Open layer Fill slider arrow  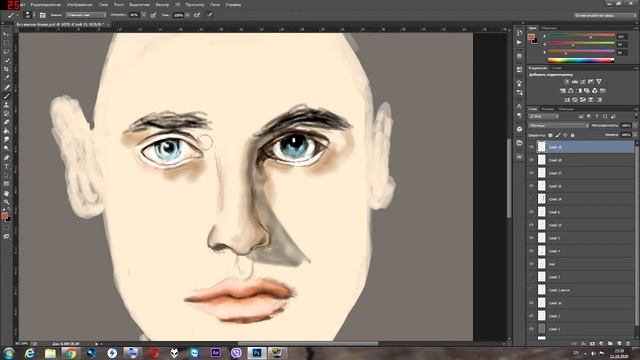coord(635,135)
